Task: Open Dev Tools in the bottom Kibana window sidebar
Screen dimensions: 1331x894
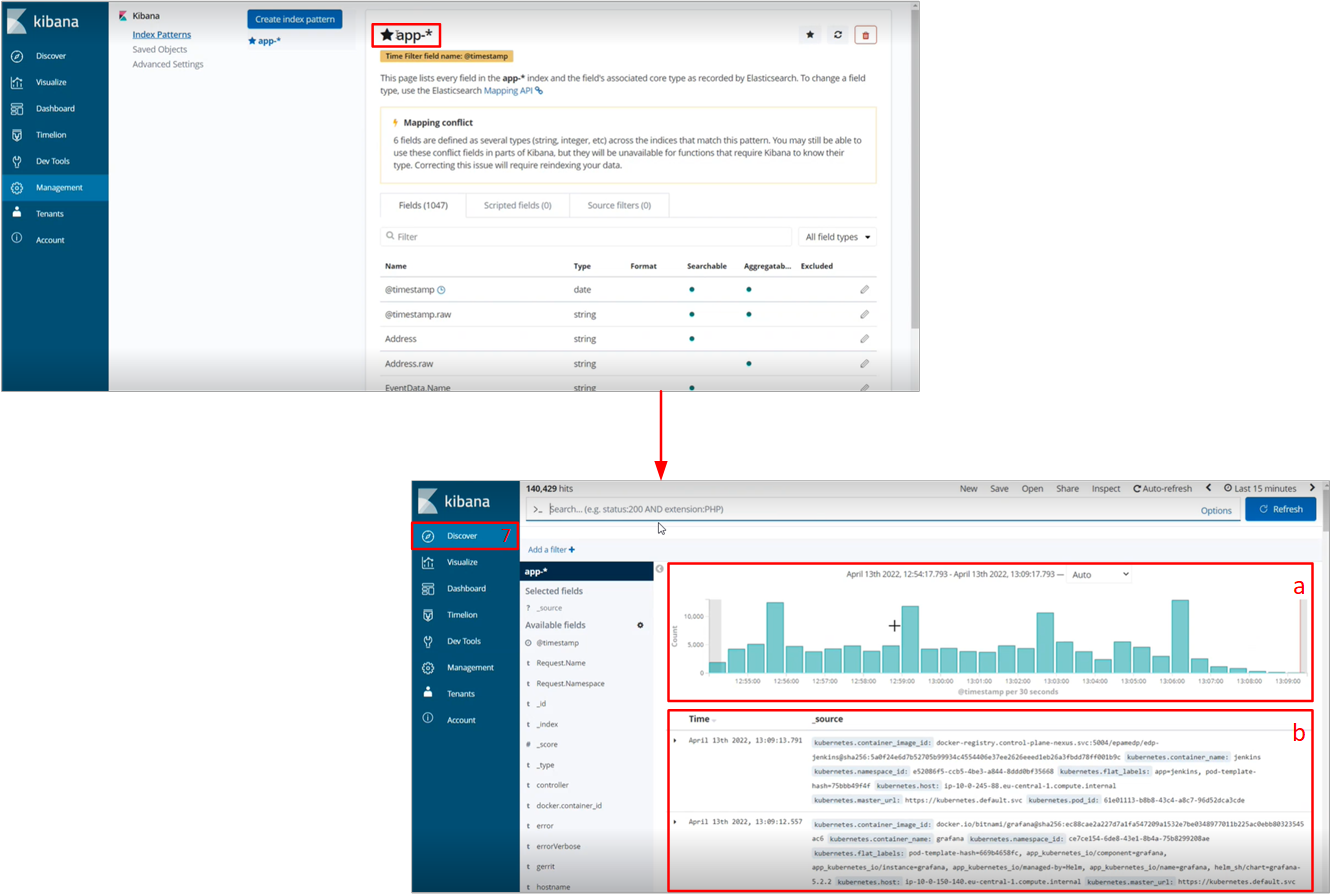Action: tap(465, 641)
